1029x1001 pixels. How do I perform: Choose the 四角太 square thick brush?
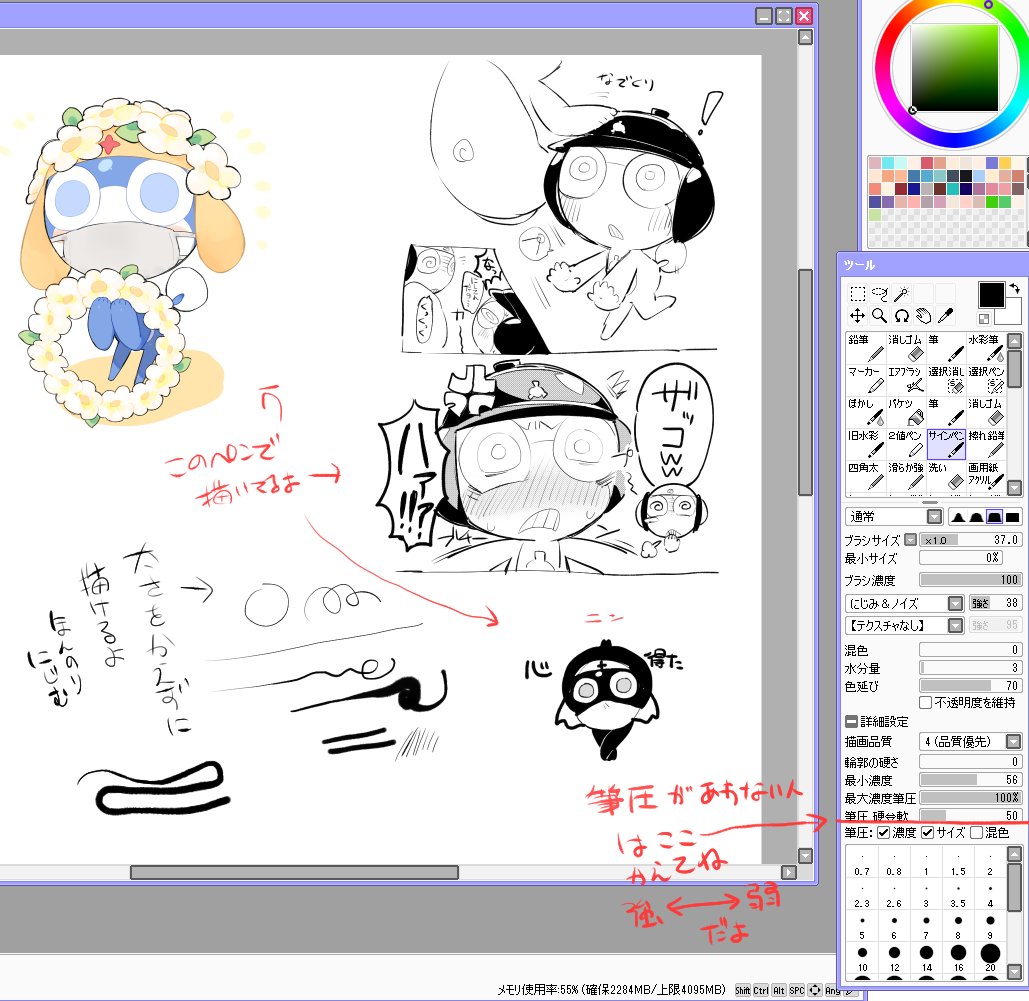(x=866, y=476)
